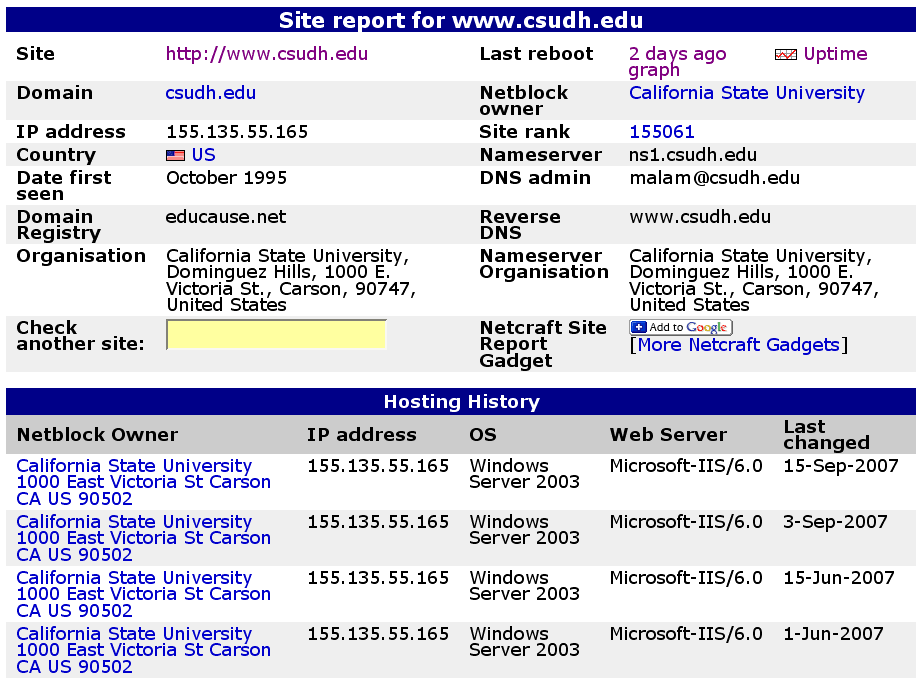This screenshot has height=679, width=924.
Task: Click the 'Check another site:' label
Action: click(x=80, y=335)
